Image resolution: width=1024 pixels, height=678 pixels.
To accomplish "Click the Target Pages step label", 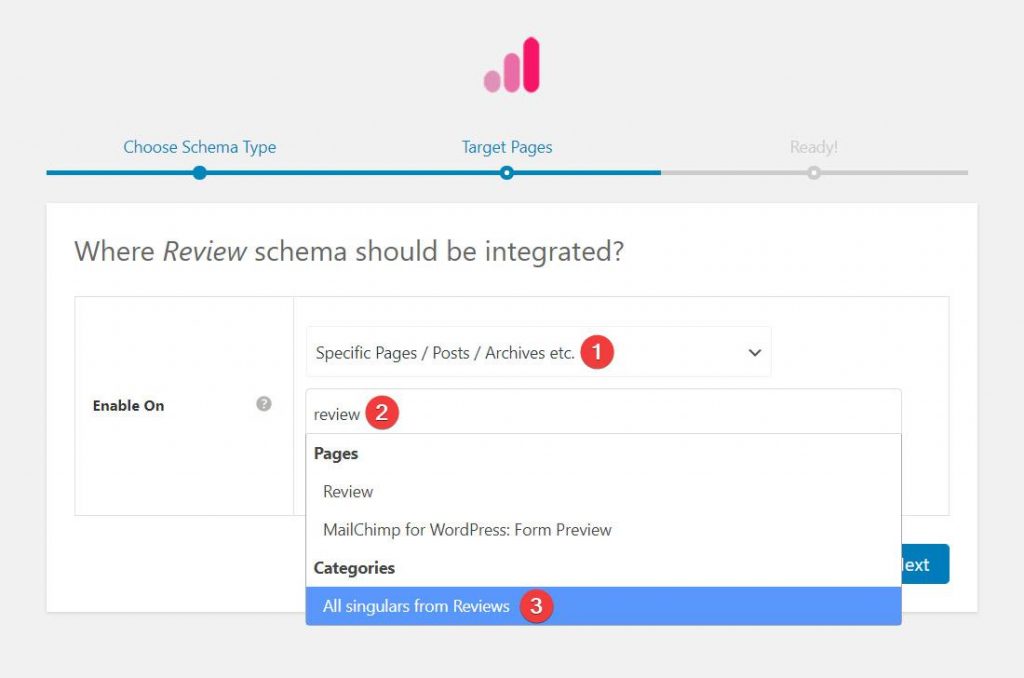I will coord(507,146).
